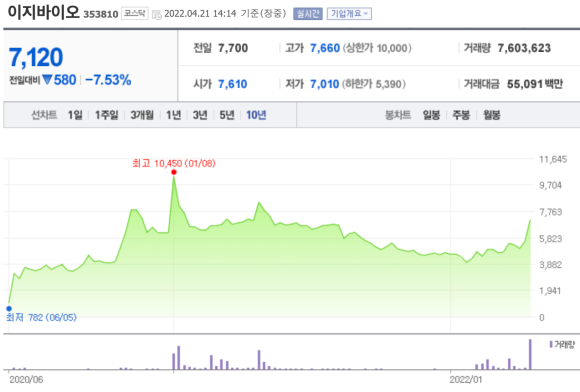580x392 pixels.
Task: Click the stock code 353810
Action: pos(101,14)
